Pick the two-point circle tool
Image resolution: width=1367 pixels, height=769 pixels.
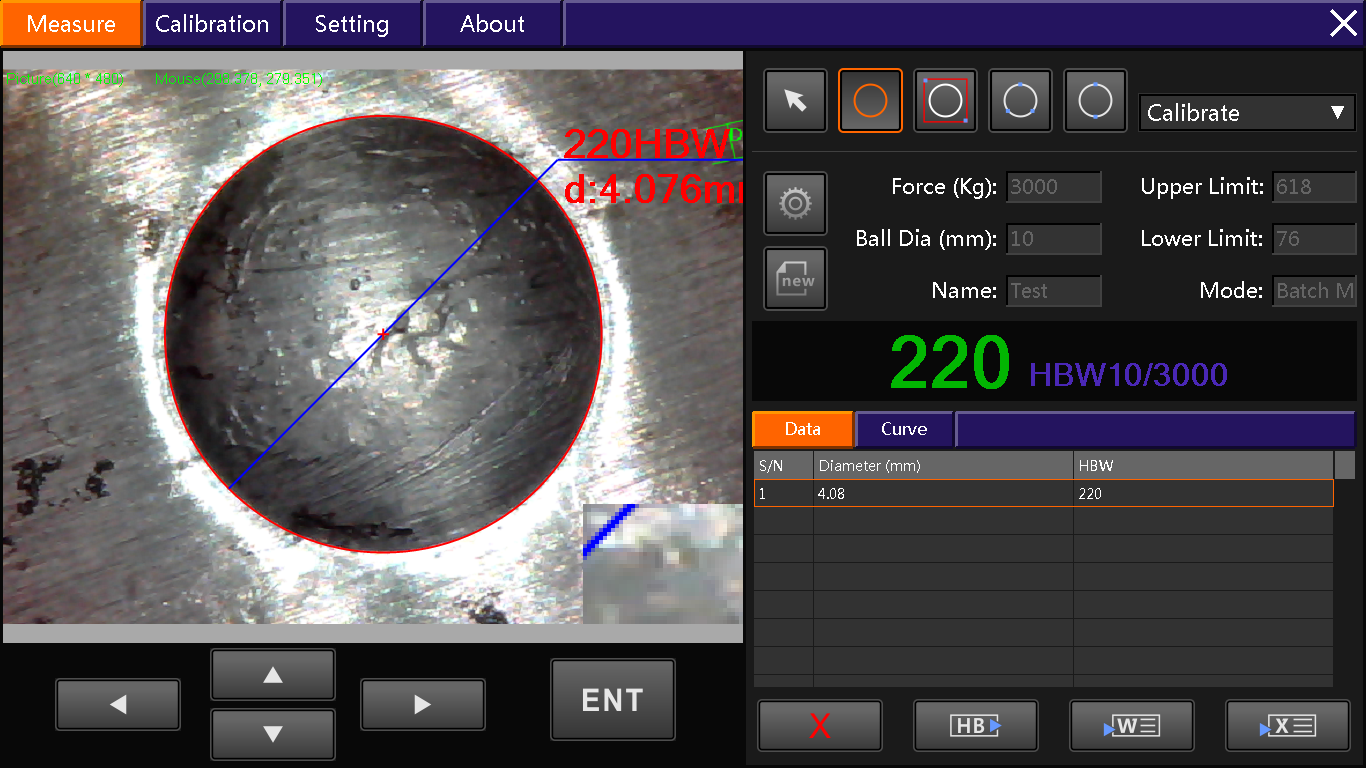(x=1095, y=101)
